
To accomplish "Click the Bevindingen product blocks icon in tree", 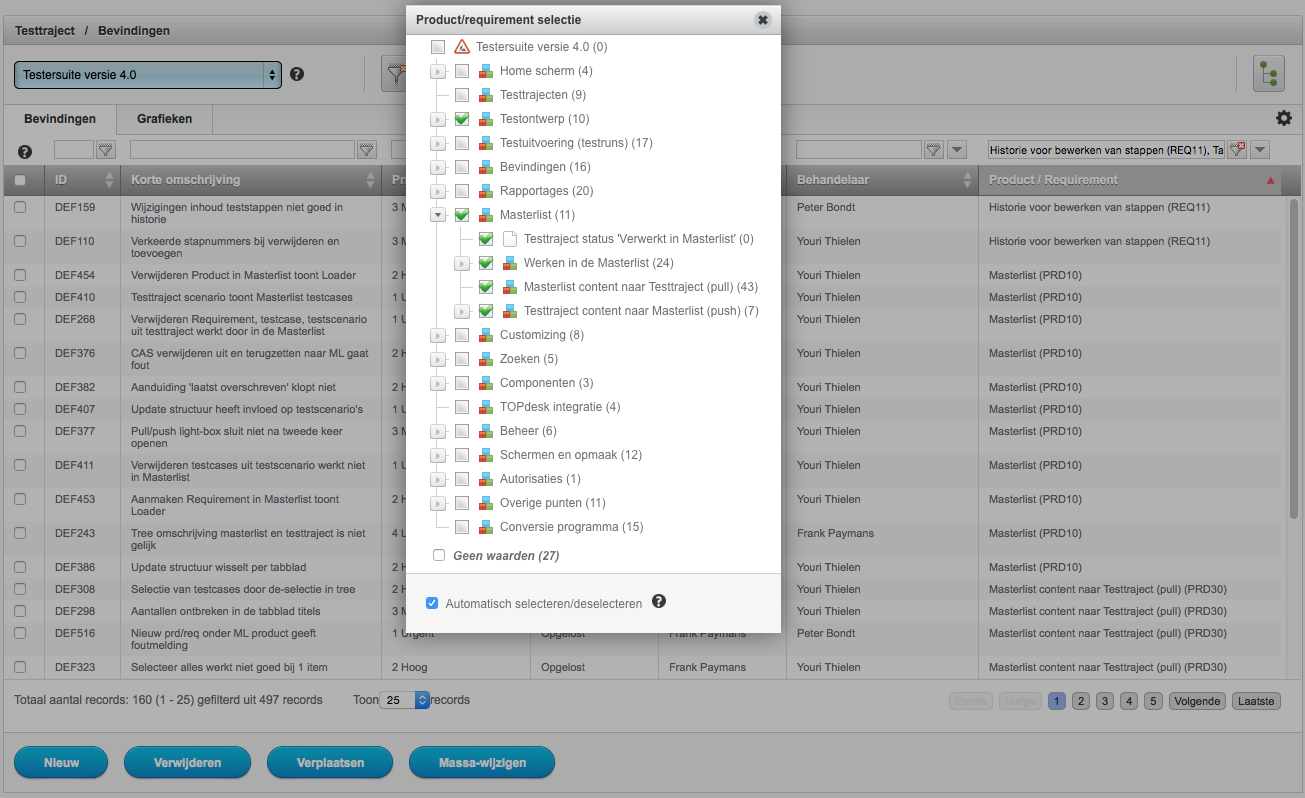I will click(486, 167).
